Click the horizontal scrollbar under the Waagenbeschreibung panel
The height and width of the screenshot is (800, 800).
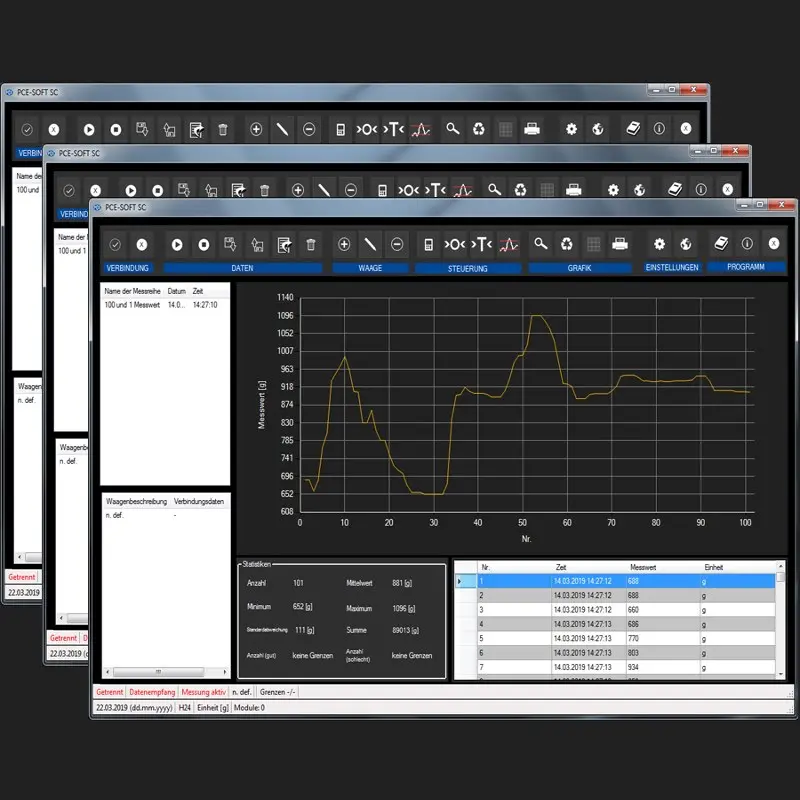(x=165, y=672)
